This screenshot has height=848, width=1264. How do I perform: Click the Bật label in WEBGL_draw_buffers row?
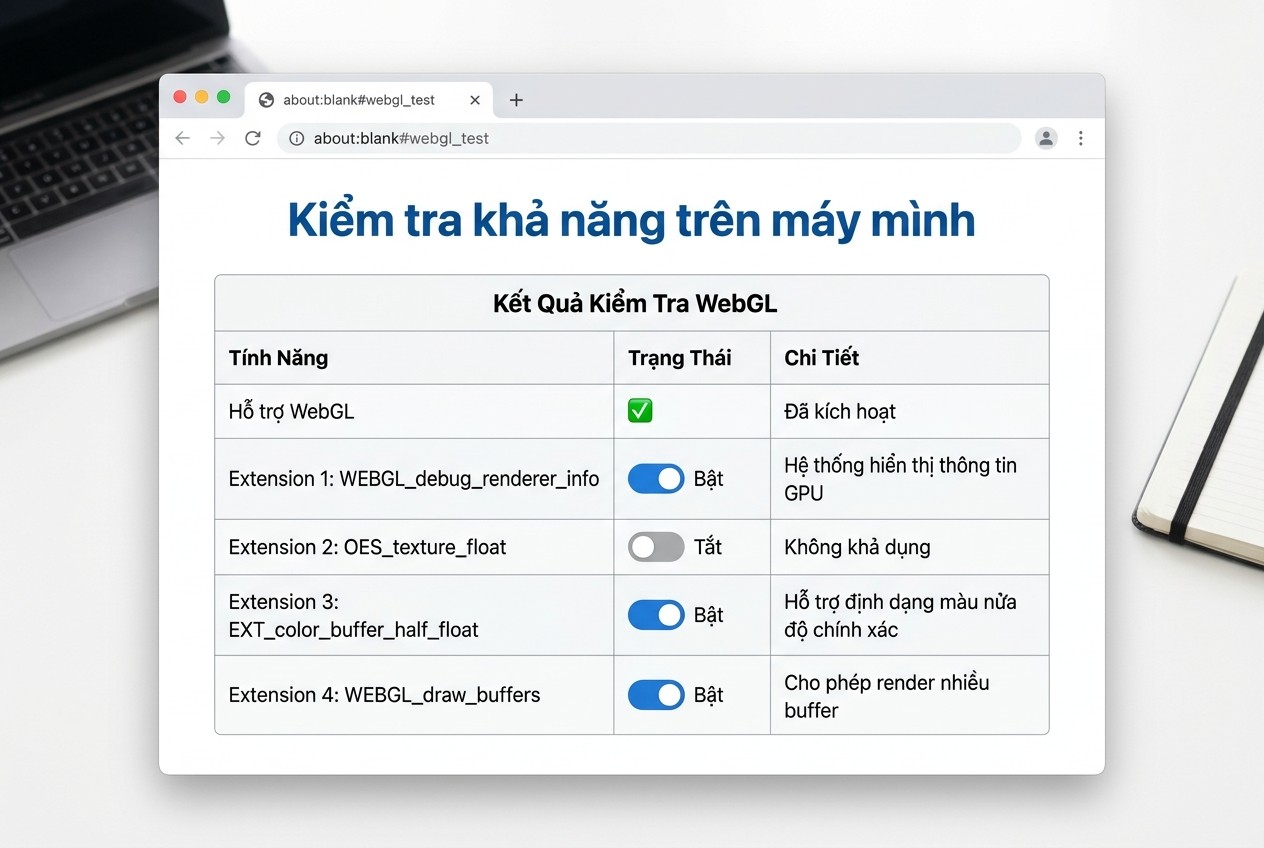pyautogui.click(x=709, y=695)
